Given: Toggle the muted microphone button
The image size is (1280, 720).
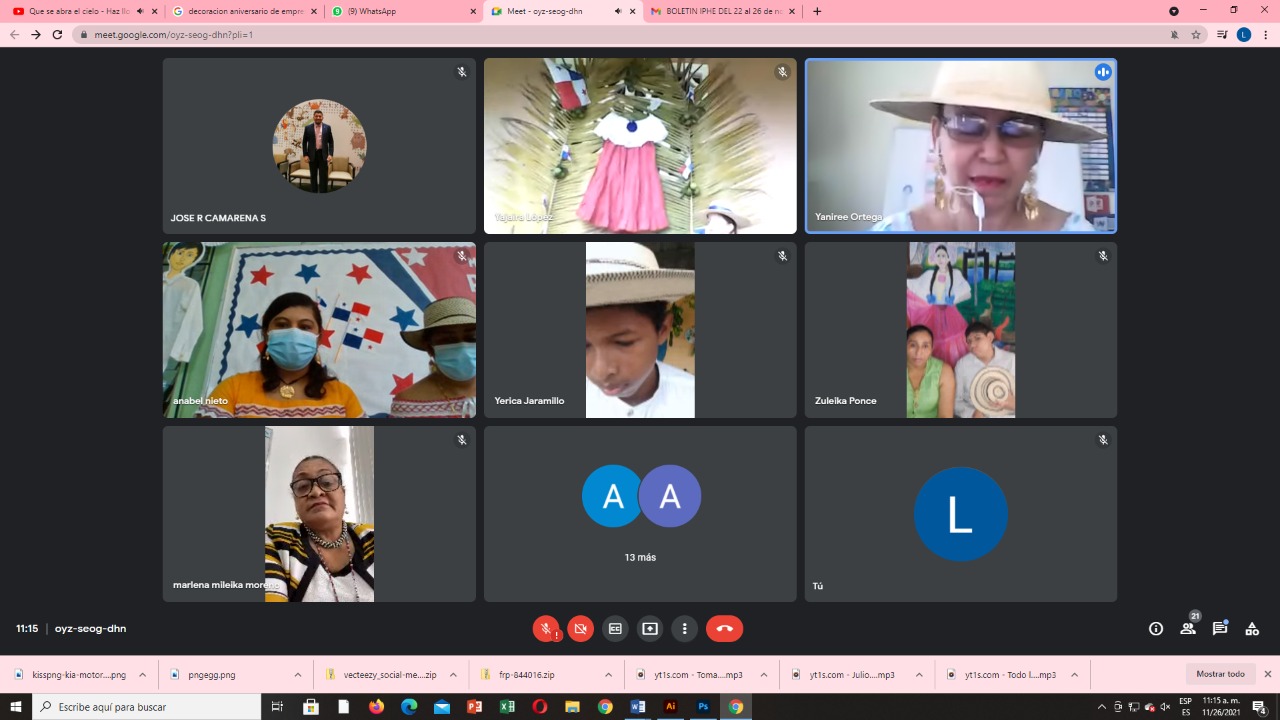Looking at the screenshot, I should tap(546, 629).
